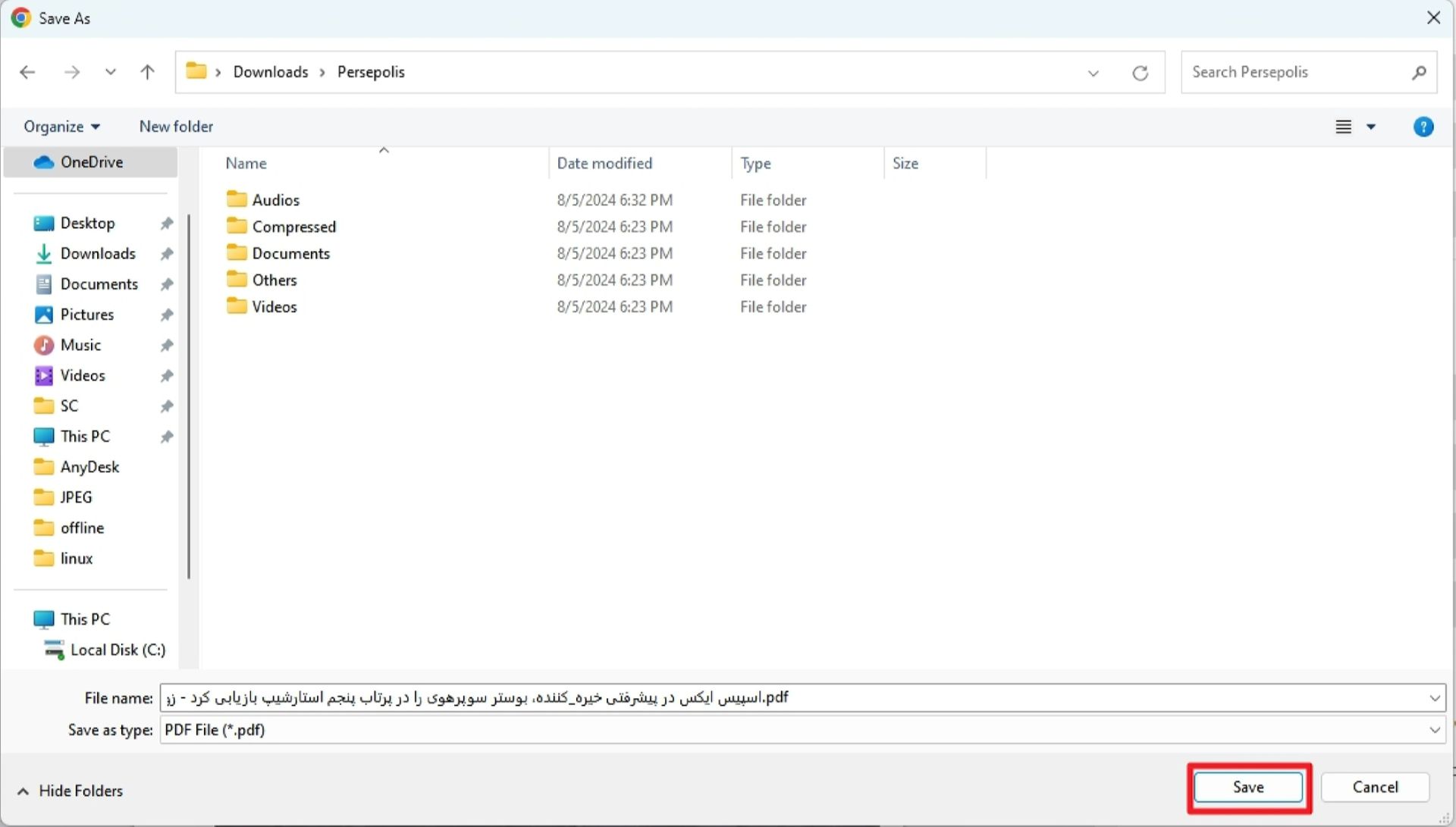Select the Videos folder in file list
Viewport: 1456px width, 827px height.
(274, 306)
